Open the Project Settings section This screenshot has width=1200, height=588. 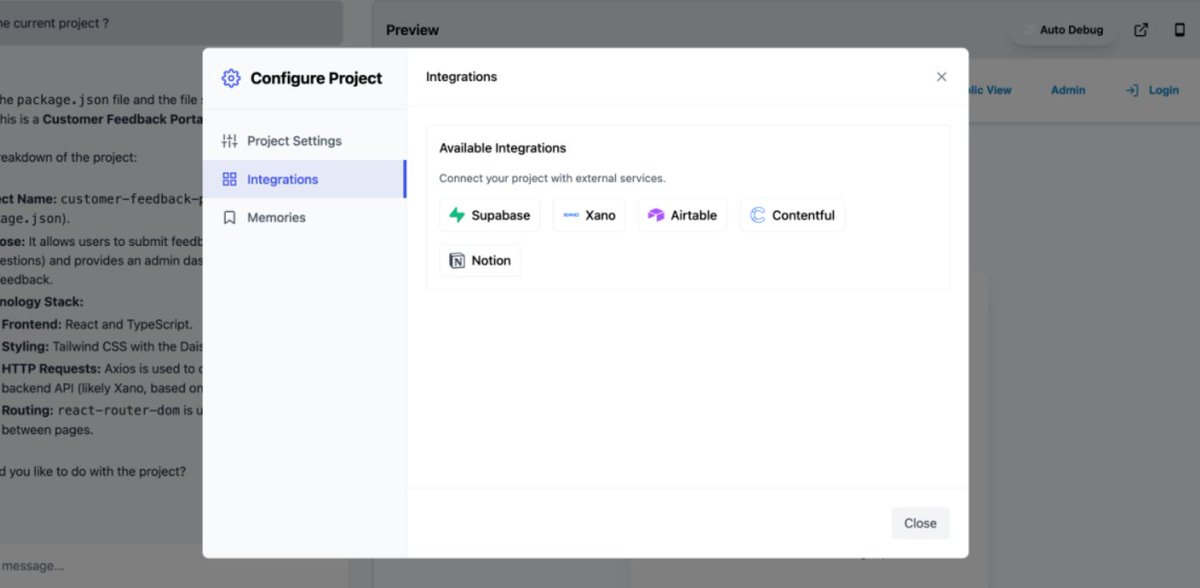[x=304, y=141]
